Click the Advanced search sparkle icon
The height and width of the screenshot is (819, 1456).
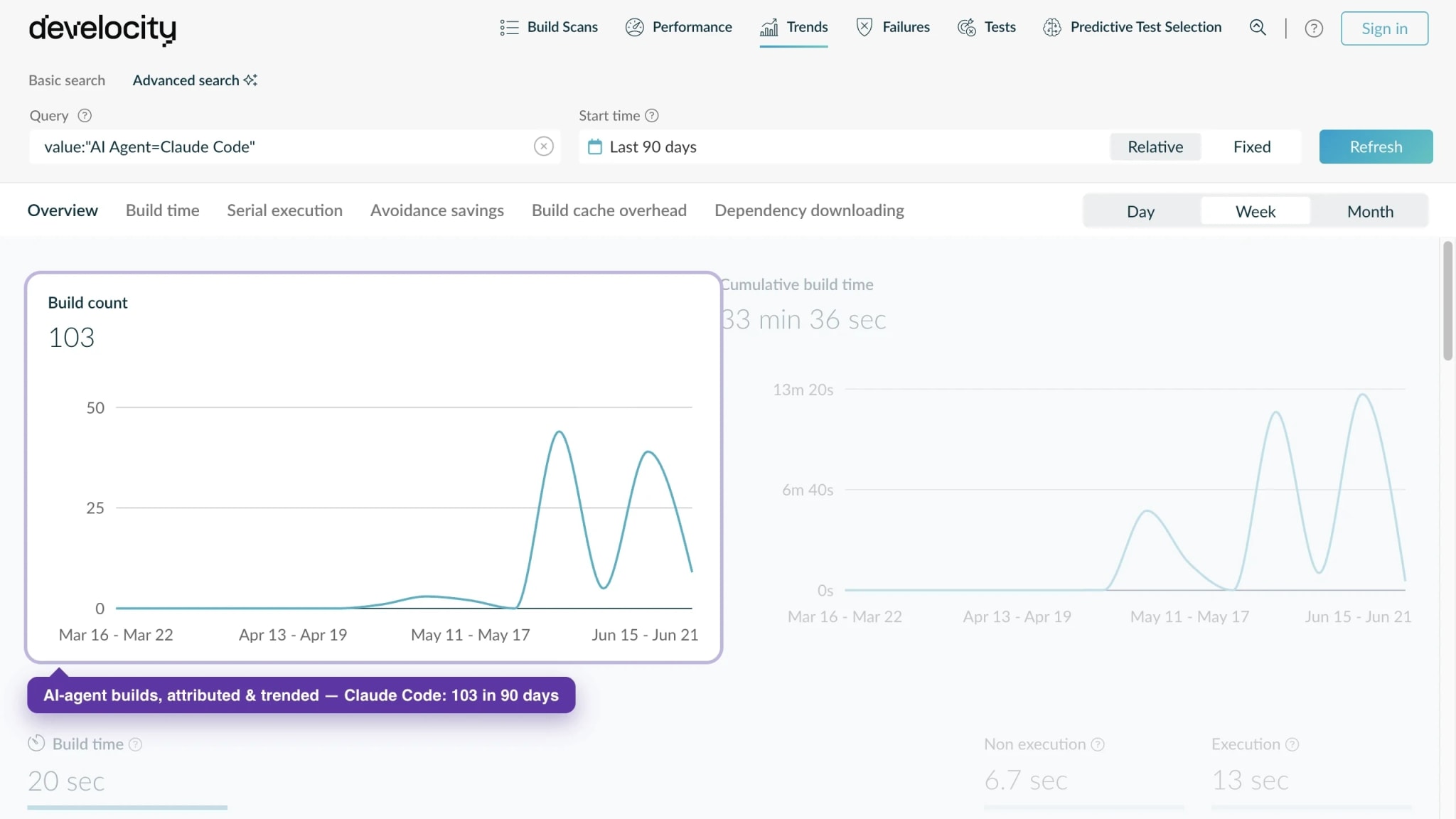(x=250, y=80)
